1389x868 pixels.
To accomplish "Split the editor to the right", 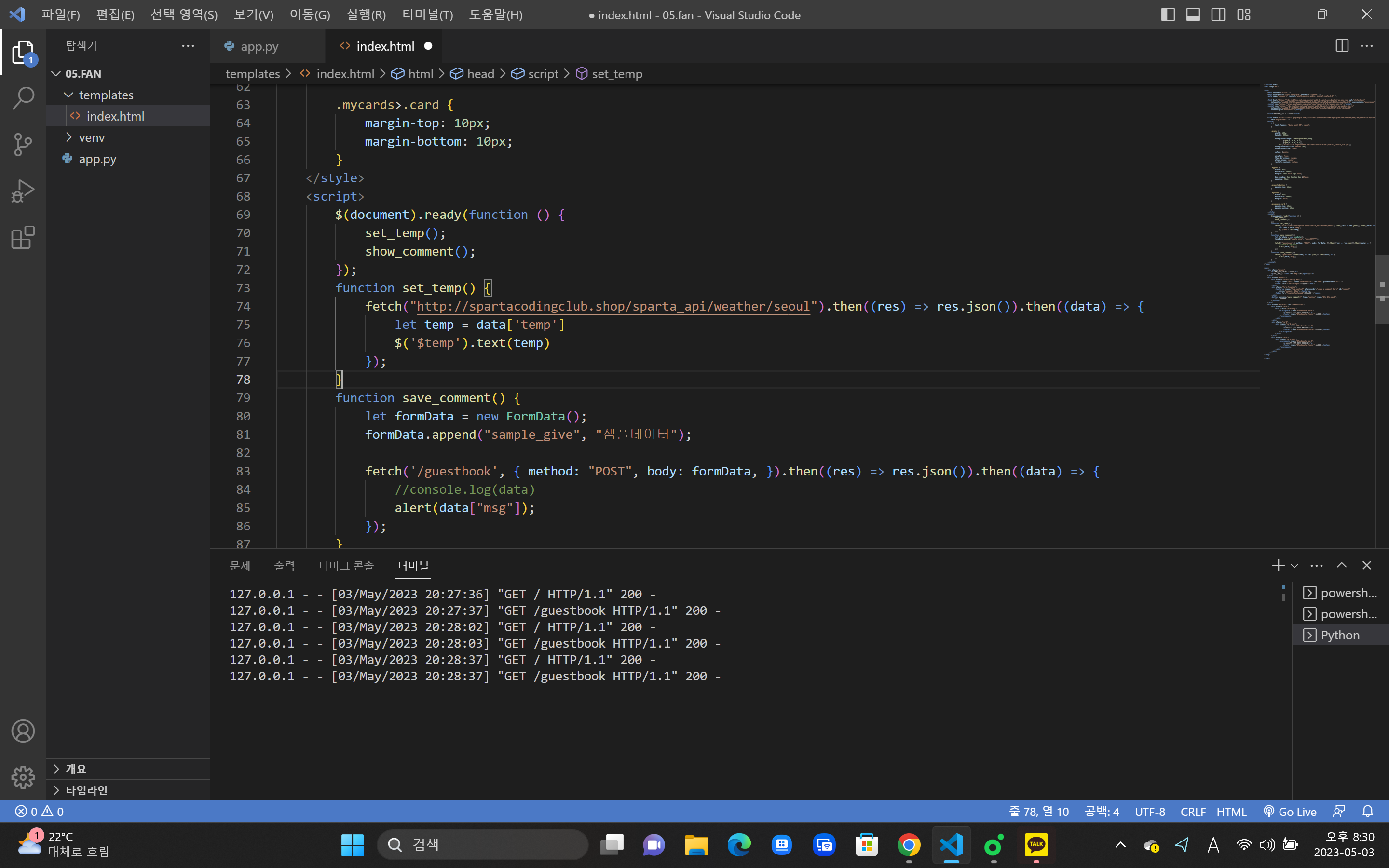I will pos(1342,46).
